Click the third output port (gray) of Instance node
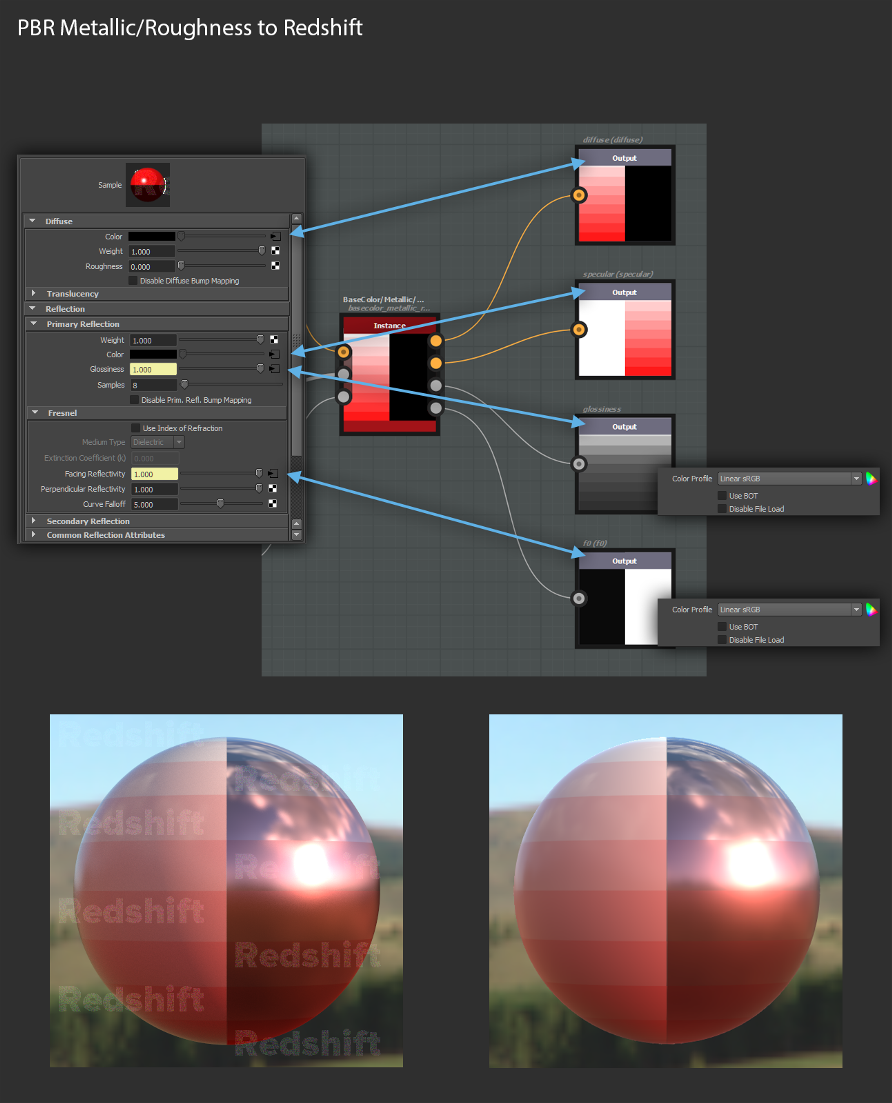892x1103 pixels. tap(436, 385)
